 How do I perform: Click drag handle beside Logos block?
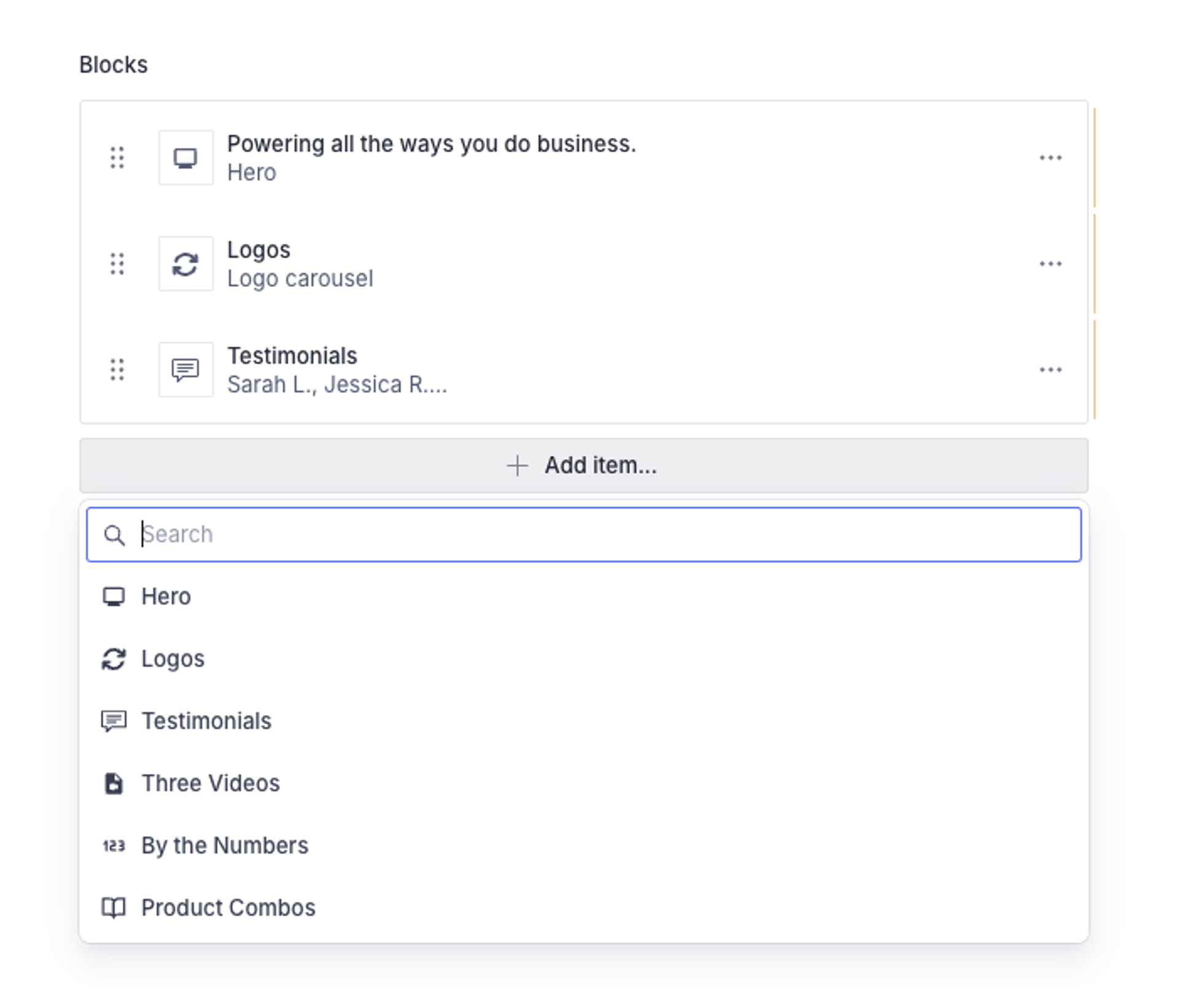point(117,264)
